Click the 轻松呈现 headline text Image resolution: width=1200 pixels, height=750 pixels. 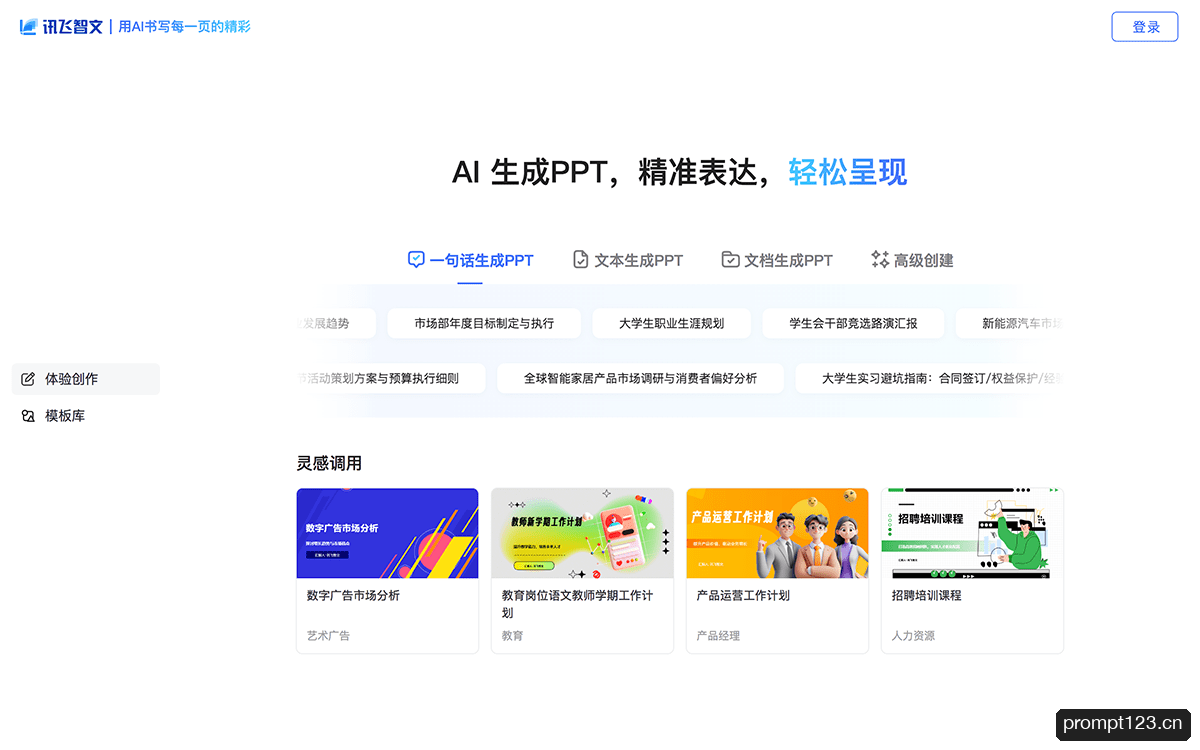pos(847,172)
